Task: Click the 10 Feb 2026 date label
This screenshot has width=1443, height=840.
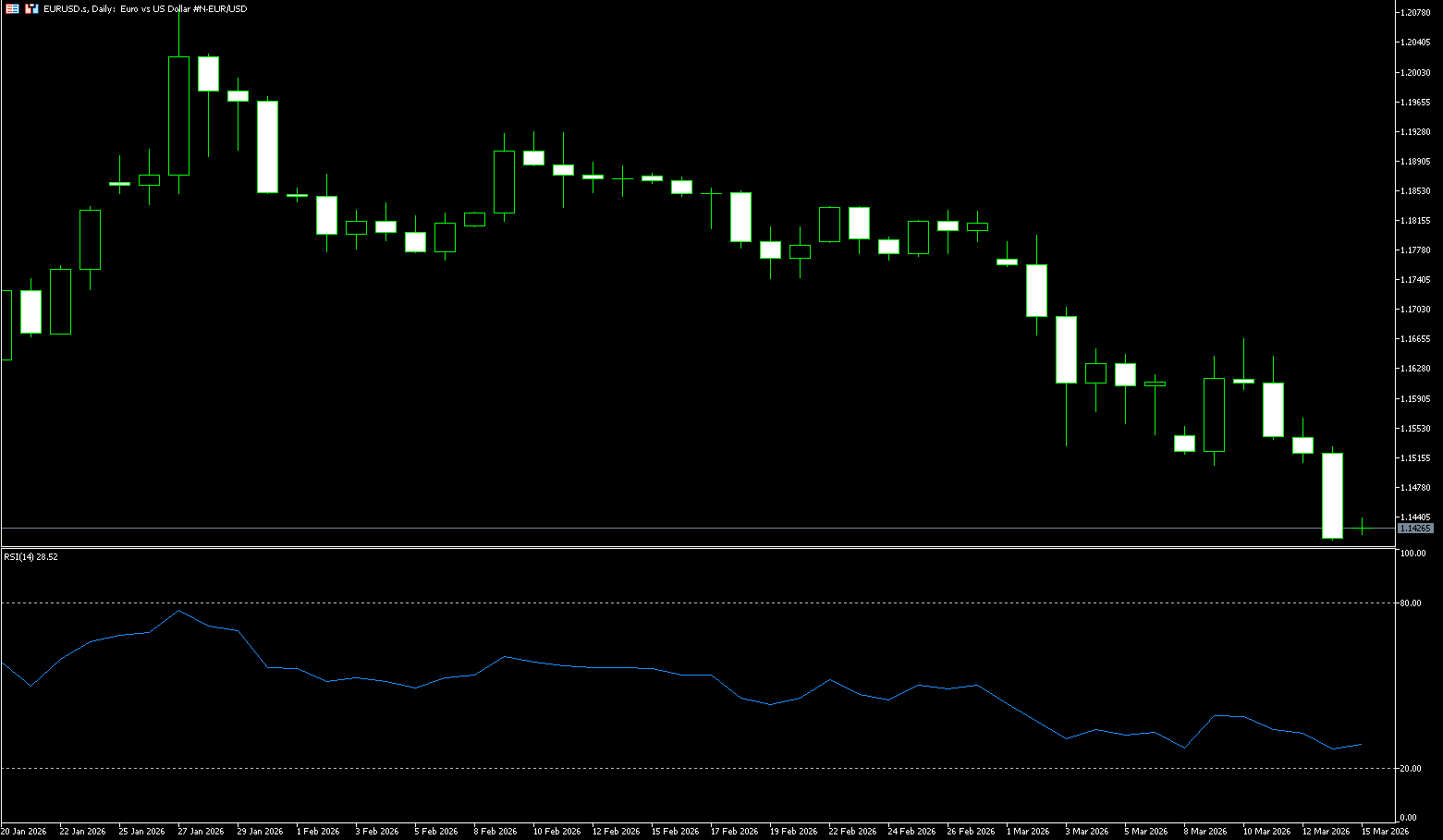Action: click(x=556, y=832)
